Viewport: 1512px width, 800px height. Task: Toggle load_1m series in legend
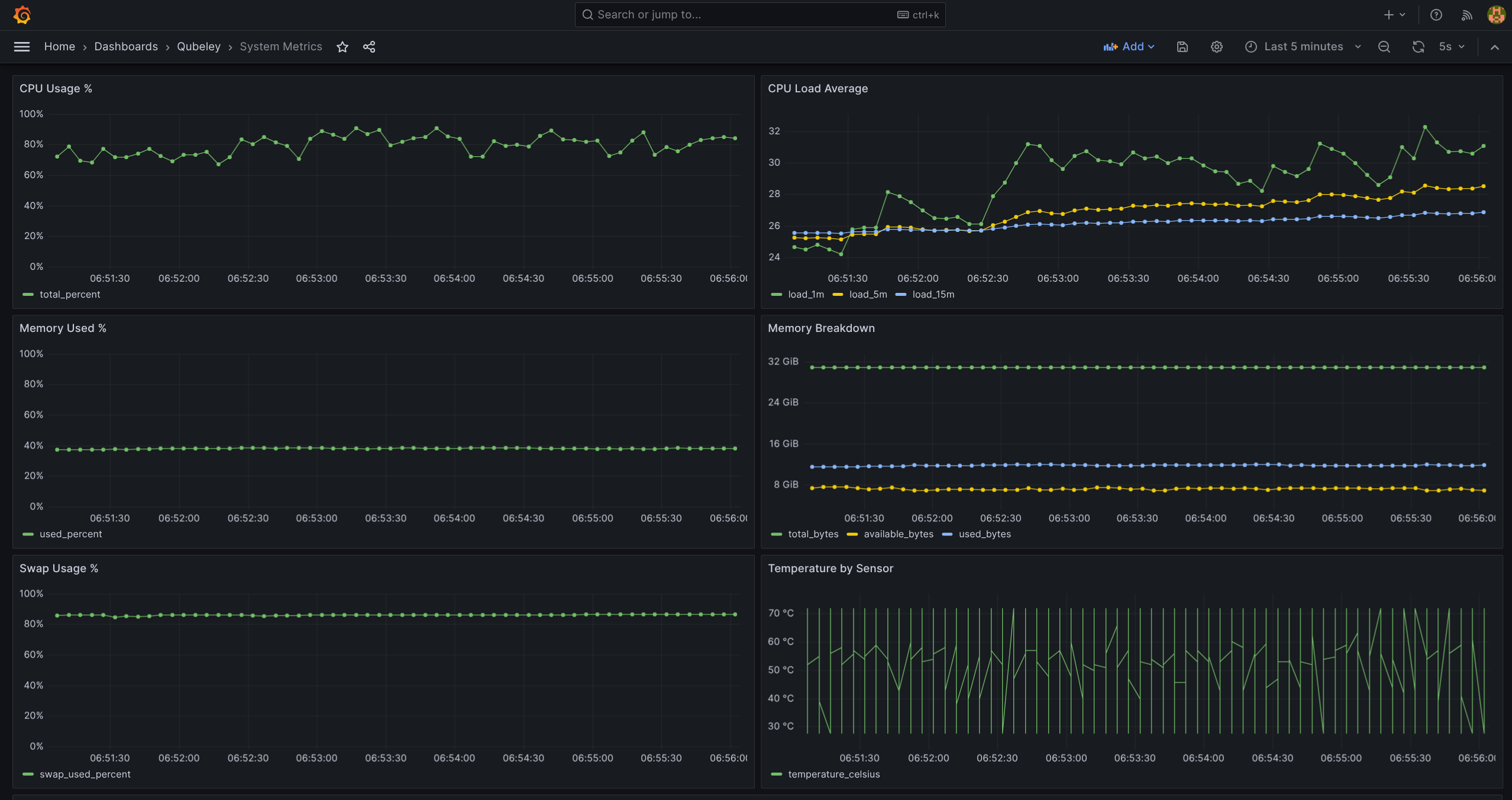[805, 294]
